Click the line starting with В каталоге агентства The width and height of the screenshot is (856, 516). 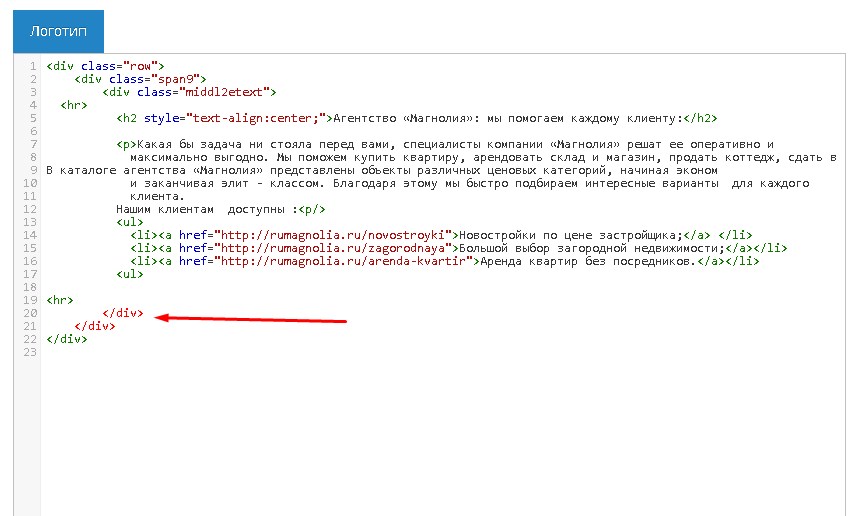click(382, 170)
